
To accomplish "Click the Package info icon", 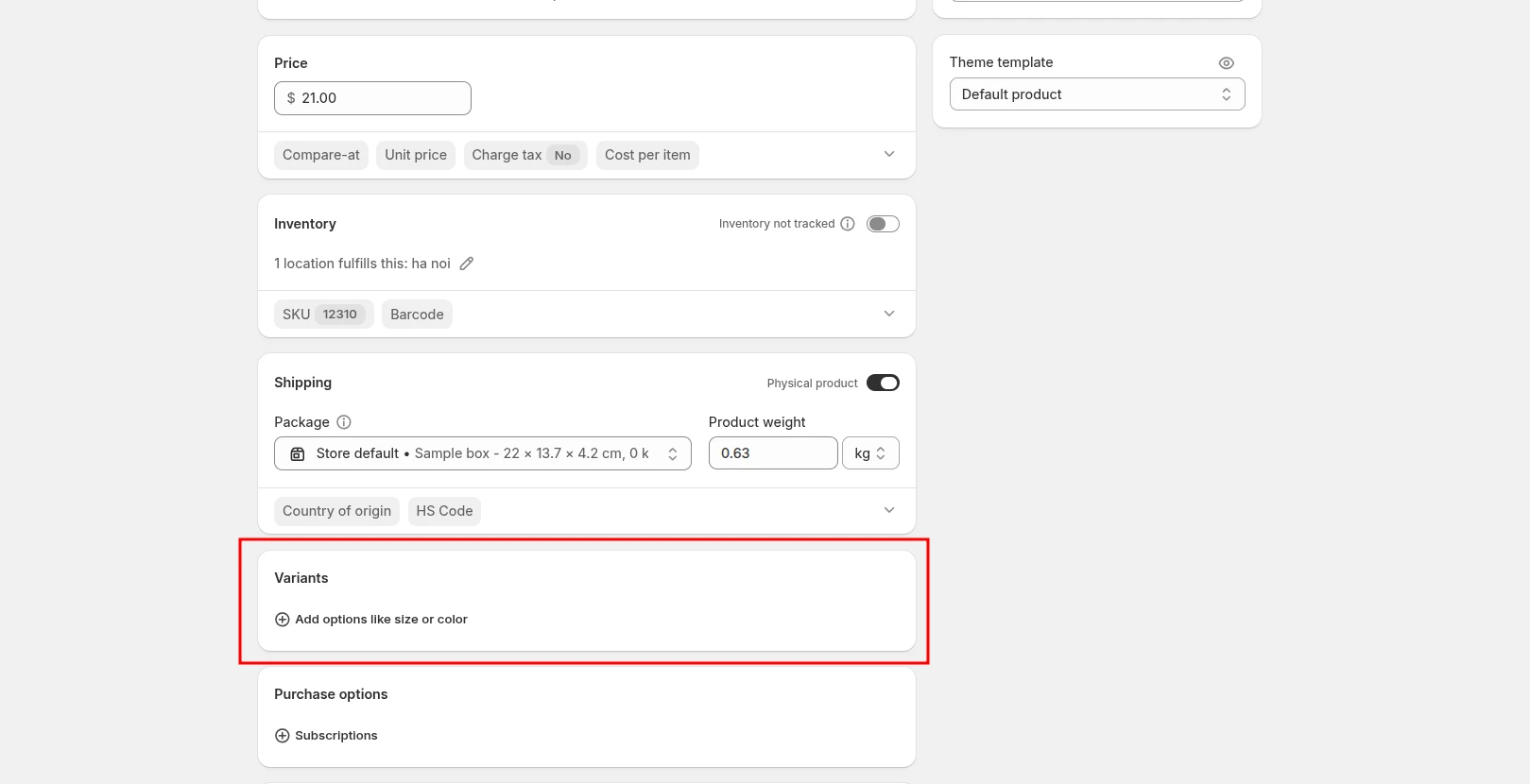I will point(344,422).
